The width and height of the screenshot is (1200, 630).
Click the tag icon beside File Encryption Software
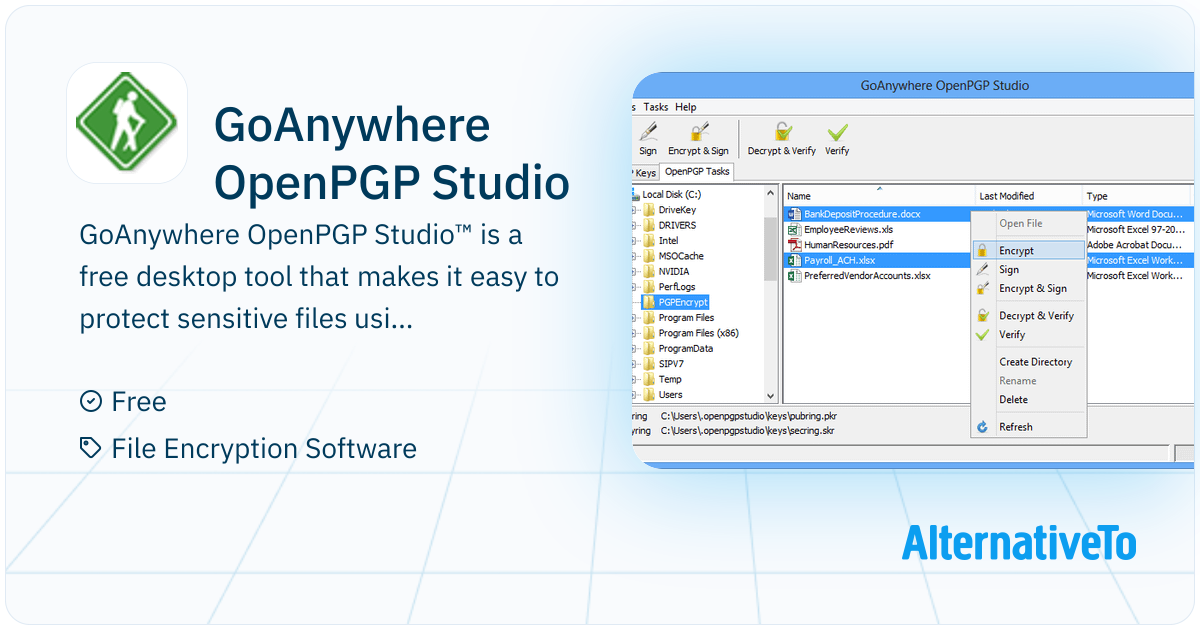(90, 448)
